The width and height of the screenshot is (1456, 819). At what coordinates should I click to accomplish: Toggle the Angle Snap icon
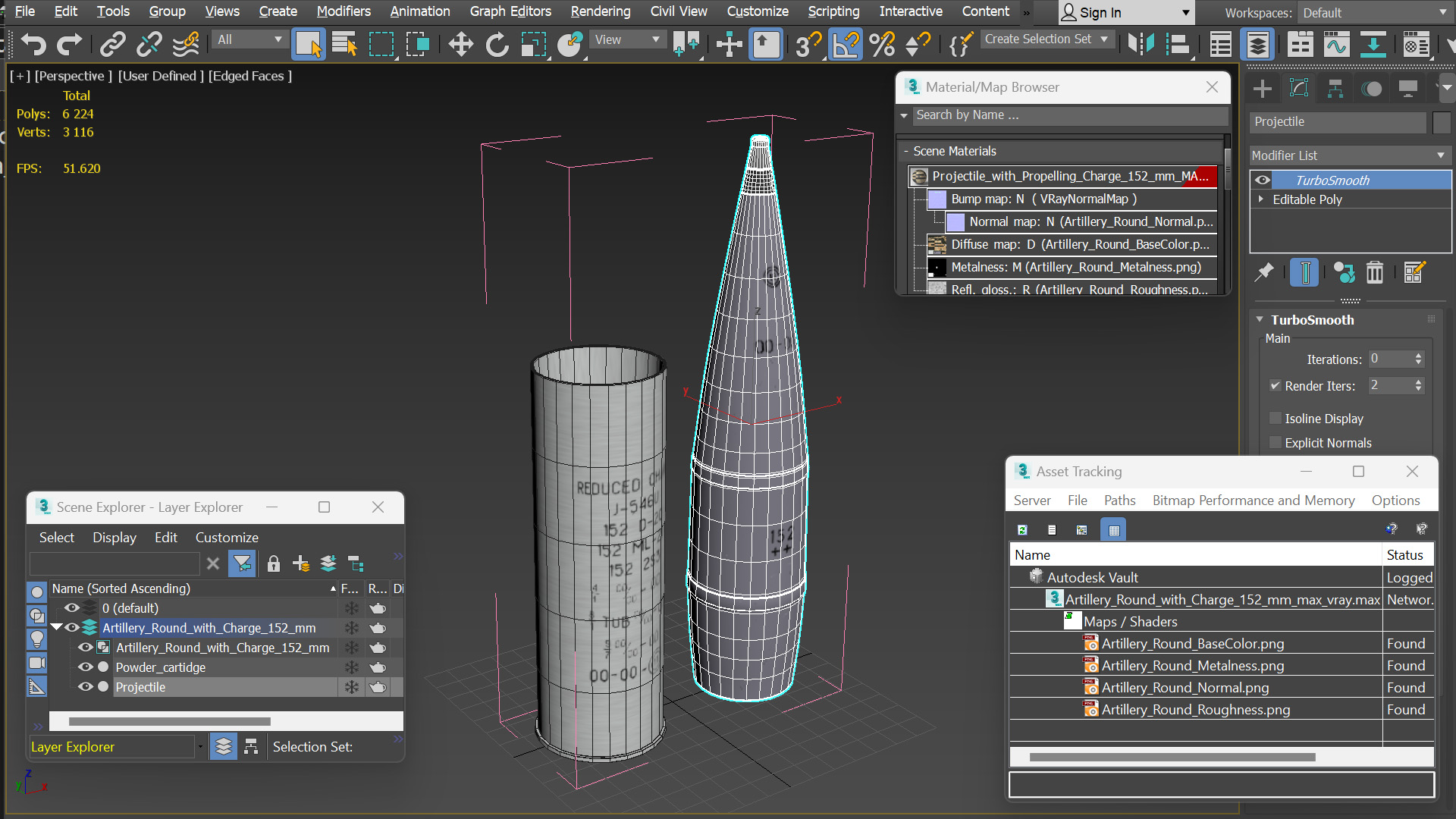[845, 45]
